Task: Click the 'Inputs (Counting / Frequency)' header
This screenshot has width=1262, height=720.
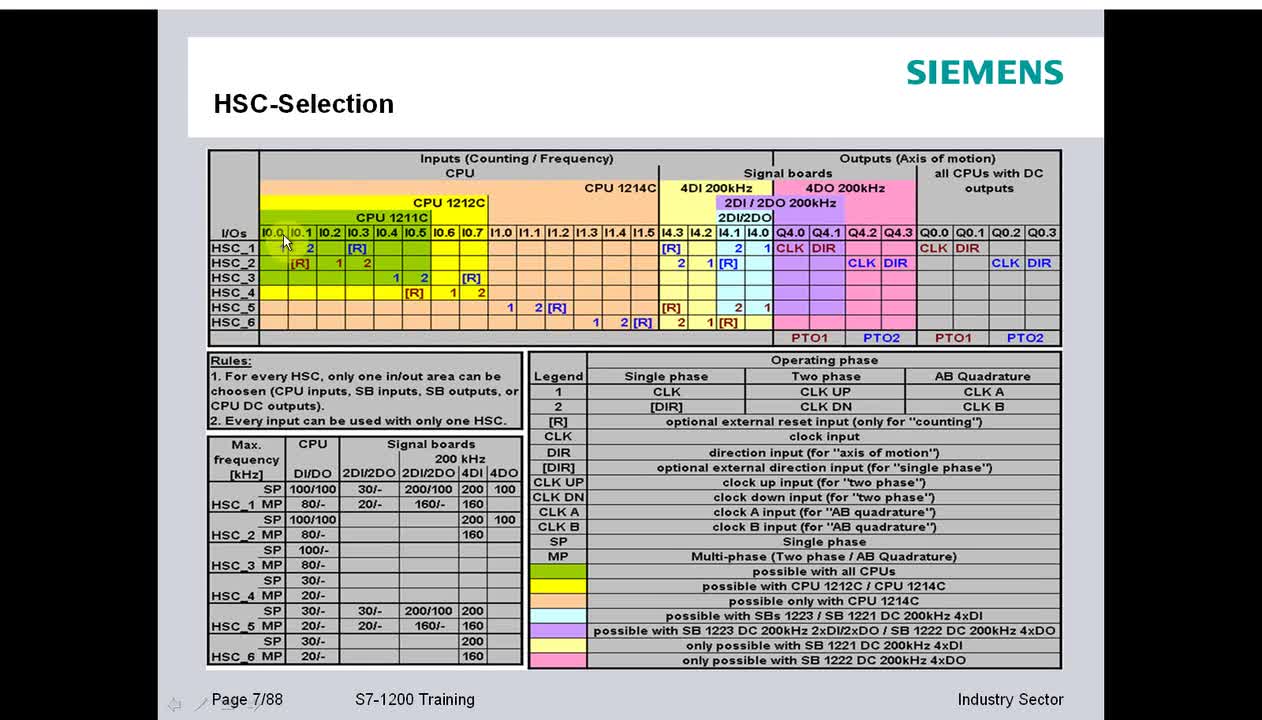Action: click(x=517, y=158)
